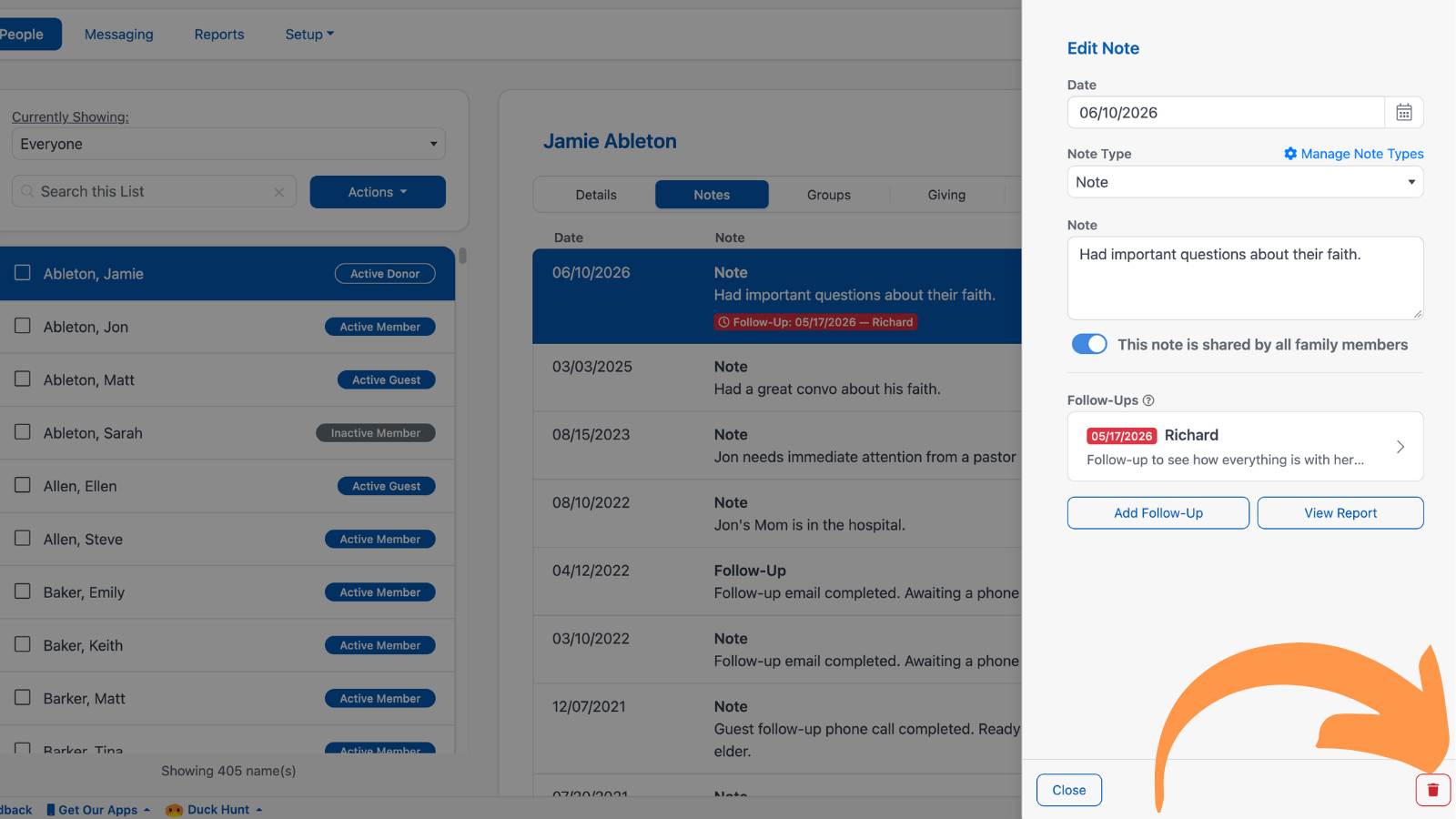The image size is (1456, 819).
Task: Click the View Report button
Action: pos(1340,513)
